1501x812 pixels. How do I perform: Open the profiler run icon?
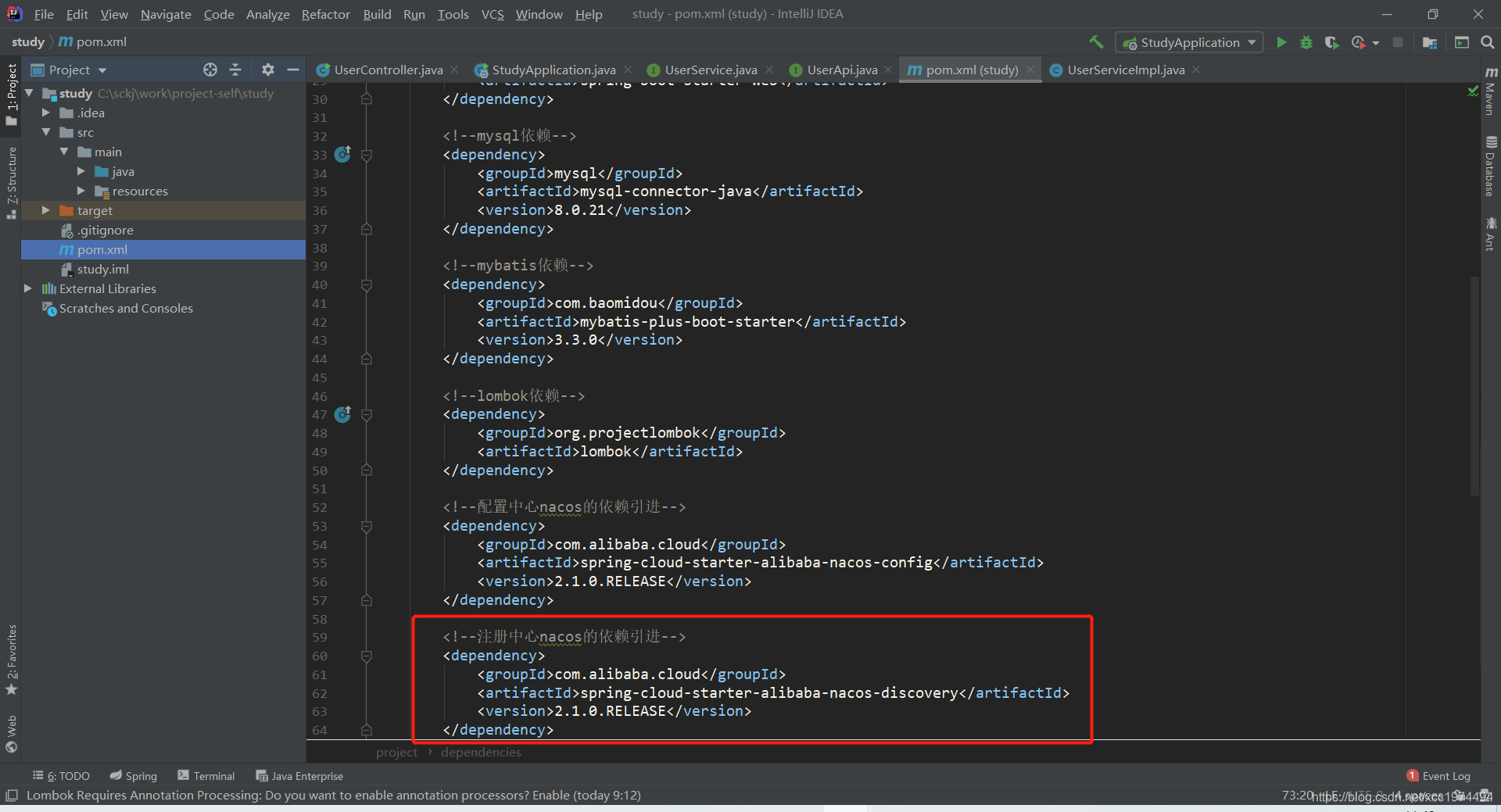tap(1358, 42)
